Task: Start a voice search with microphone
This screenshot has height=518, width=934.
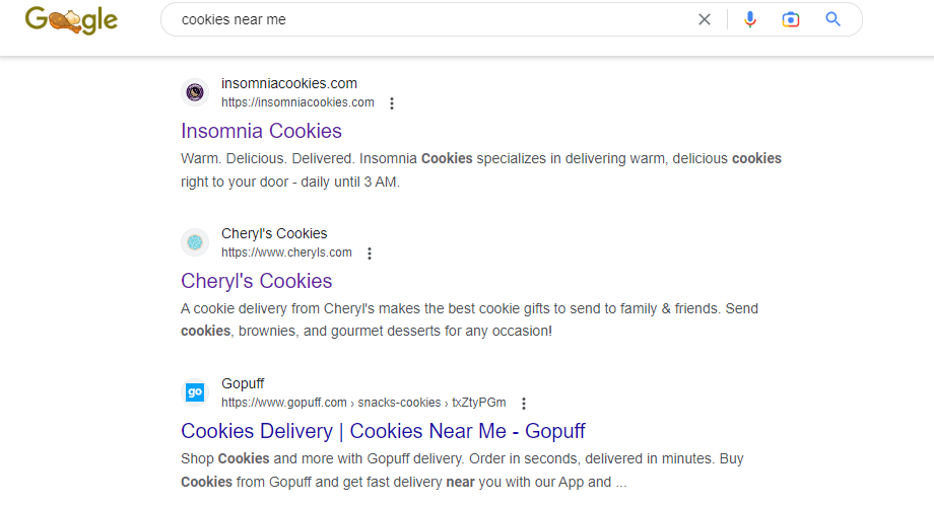Action: tap(750, 20)
